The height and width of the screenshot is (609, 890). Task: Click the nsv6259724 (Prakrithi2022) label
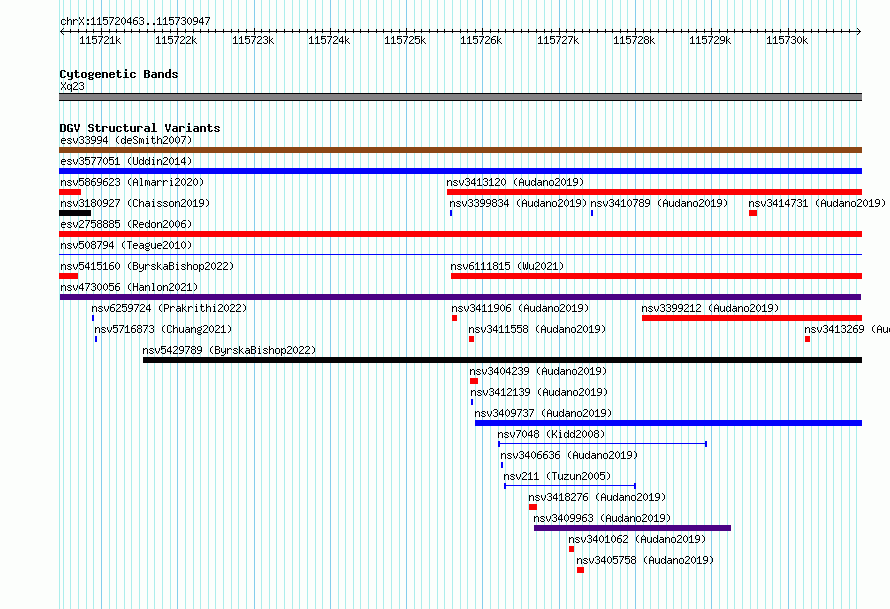pos(169,308)
